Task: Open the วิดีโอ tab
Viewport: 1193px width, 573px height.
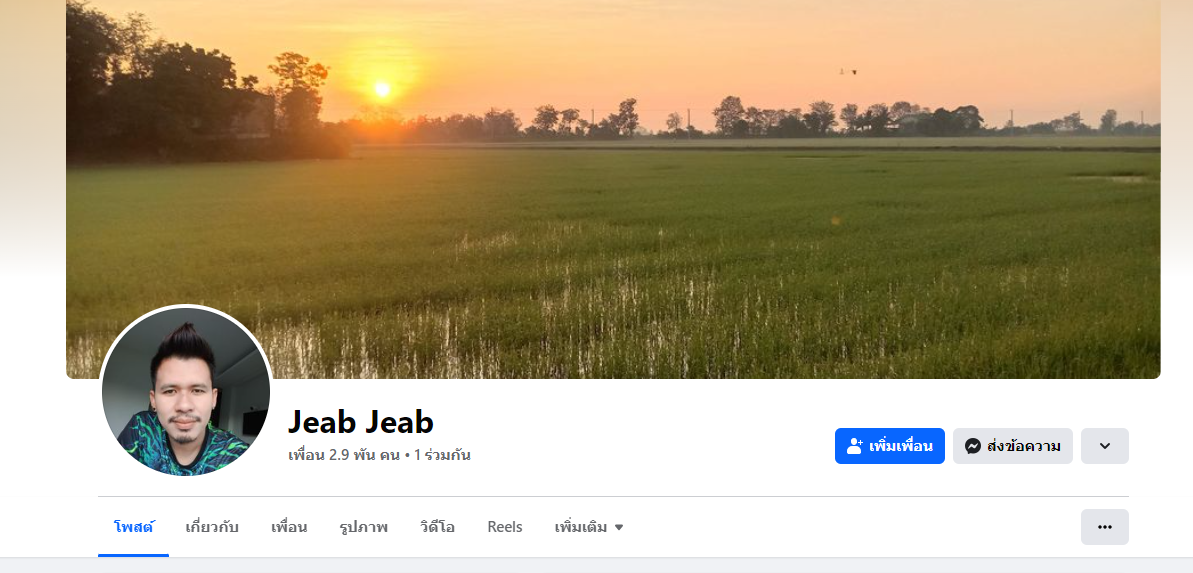Action: pyautogui.click(x=437, y=527)
